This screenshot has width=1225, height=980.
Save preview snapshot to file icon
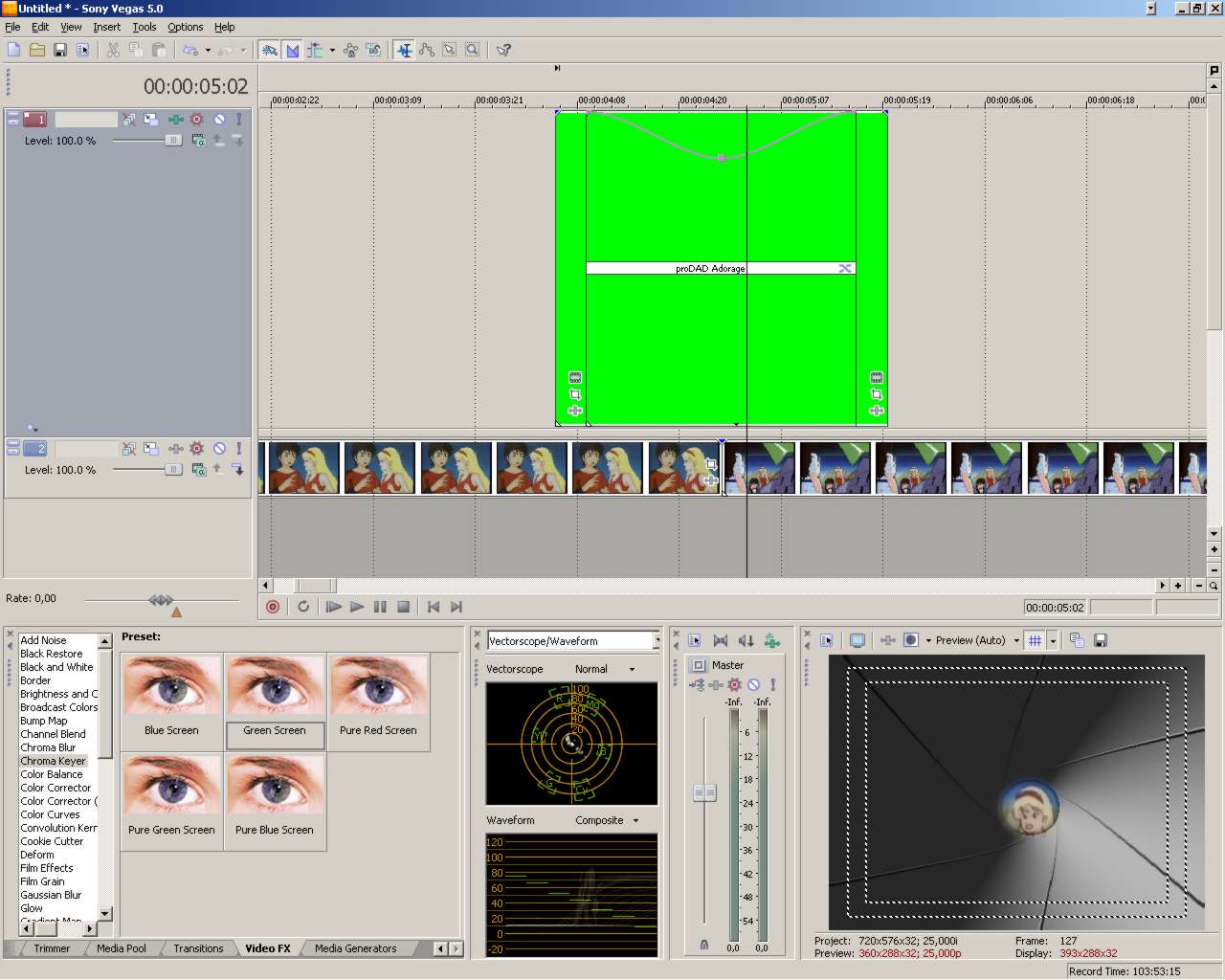(1101, 640)
